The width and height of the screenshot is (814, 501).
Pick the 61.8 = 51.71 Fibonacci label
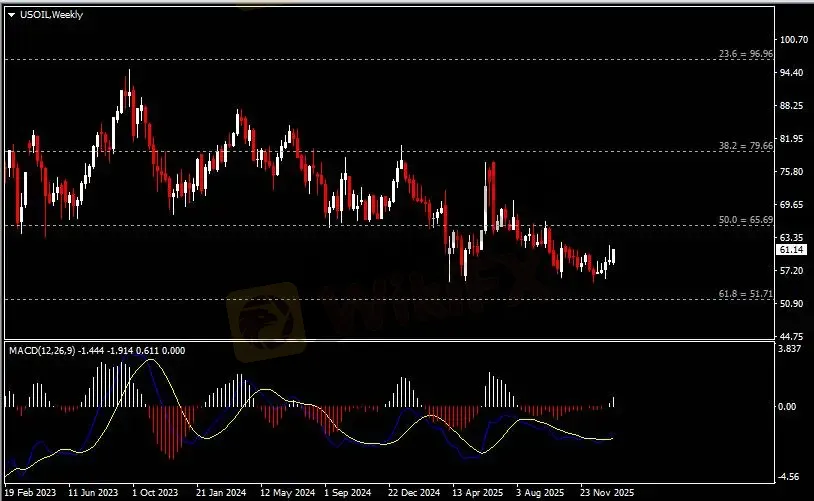coord(745,294)
